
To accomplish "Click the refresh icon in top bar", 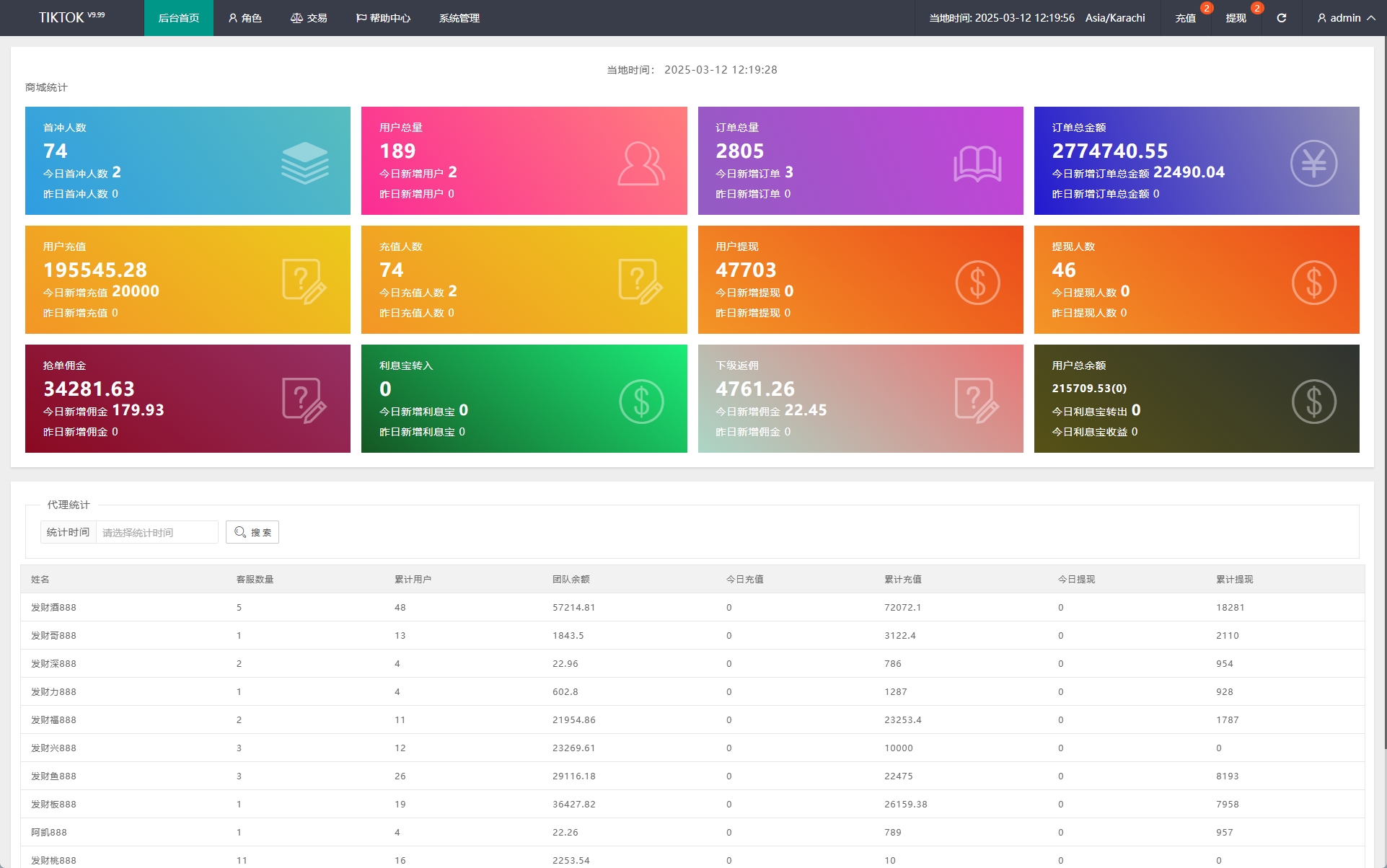I will pos(1281,18).
